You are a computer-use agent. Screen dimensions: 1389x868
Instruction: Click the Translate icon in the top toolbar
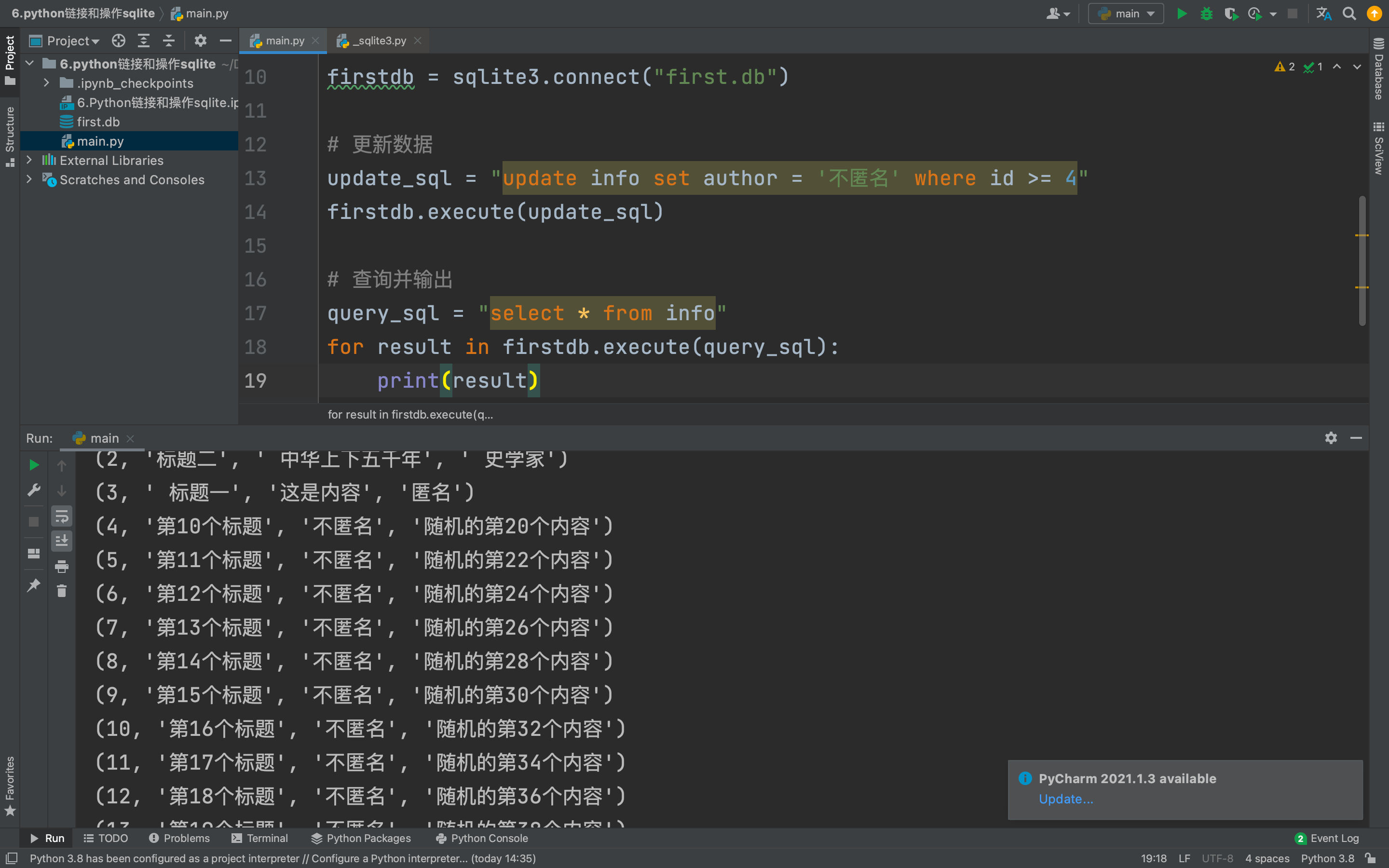pos(1323,14)
